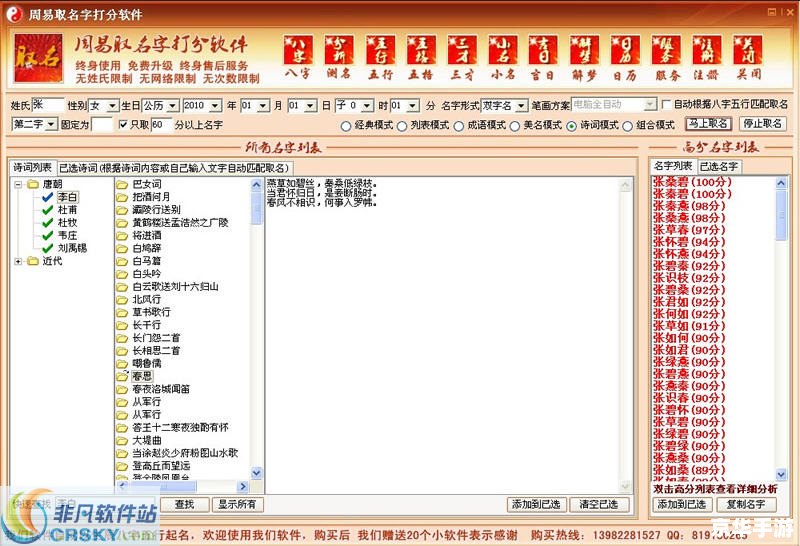Open the 2010 year dropdown
Screen dimensions: 800x546
click(x=215, y=106)
